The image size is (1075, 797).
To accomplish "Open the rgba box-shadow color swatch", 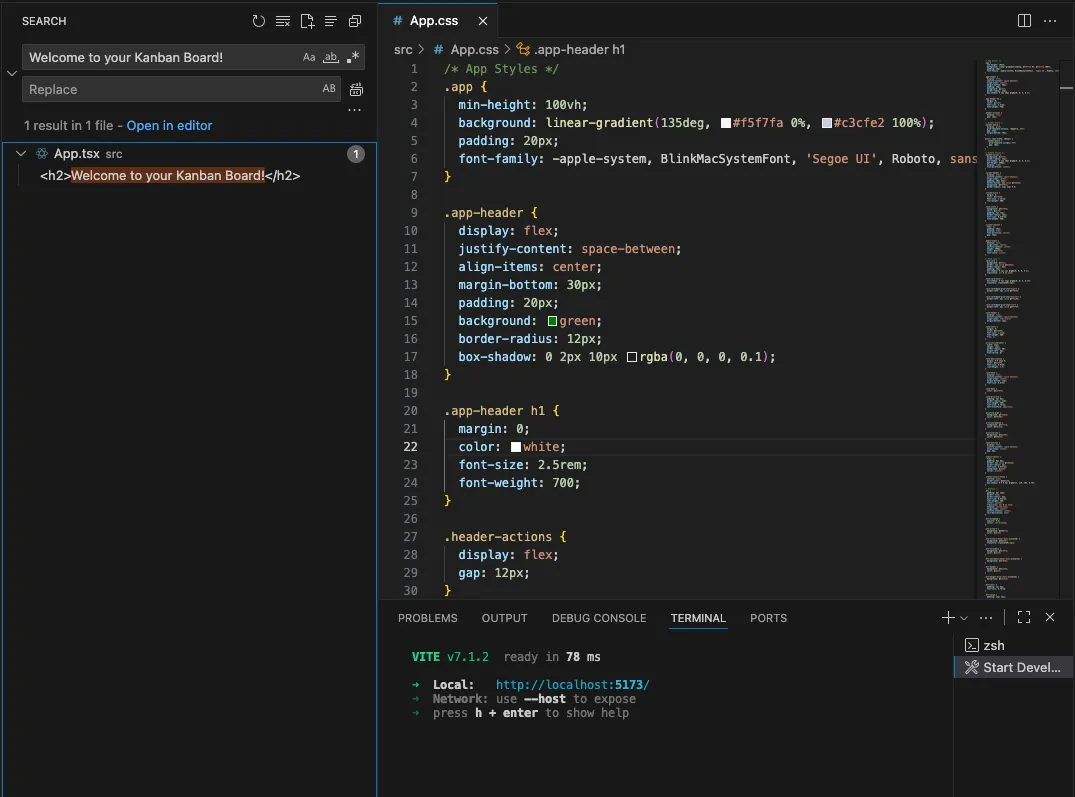I will [631, 357].
